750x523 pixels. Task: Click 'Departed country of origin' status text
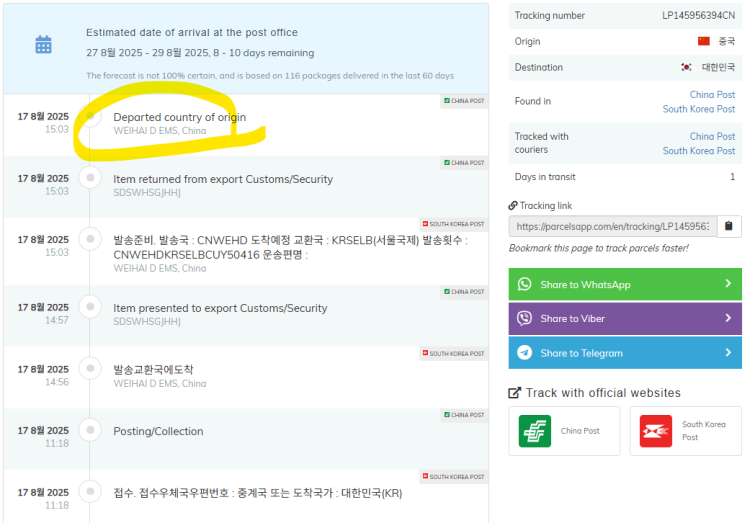coord(179,117)
